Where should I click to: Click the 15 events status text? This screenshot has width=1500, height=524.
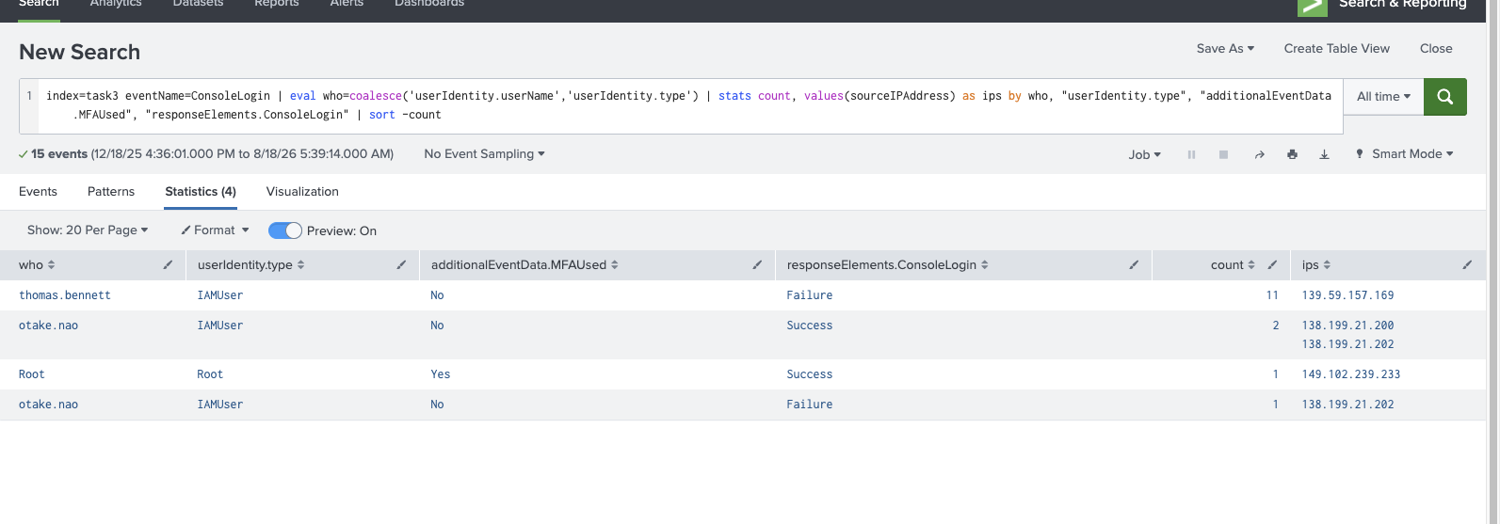click(x=58, y=154)
